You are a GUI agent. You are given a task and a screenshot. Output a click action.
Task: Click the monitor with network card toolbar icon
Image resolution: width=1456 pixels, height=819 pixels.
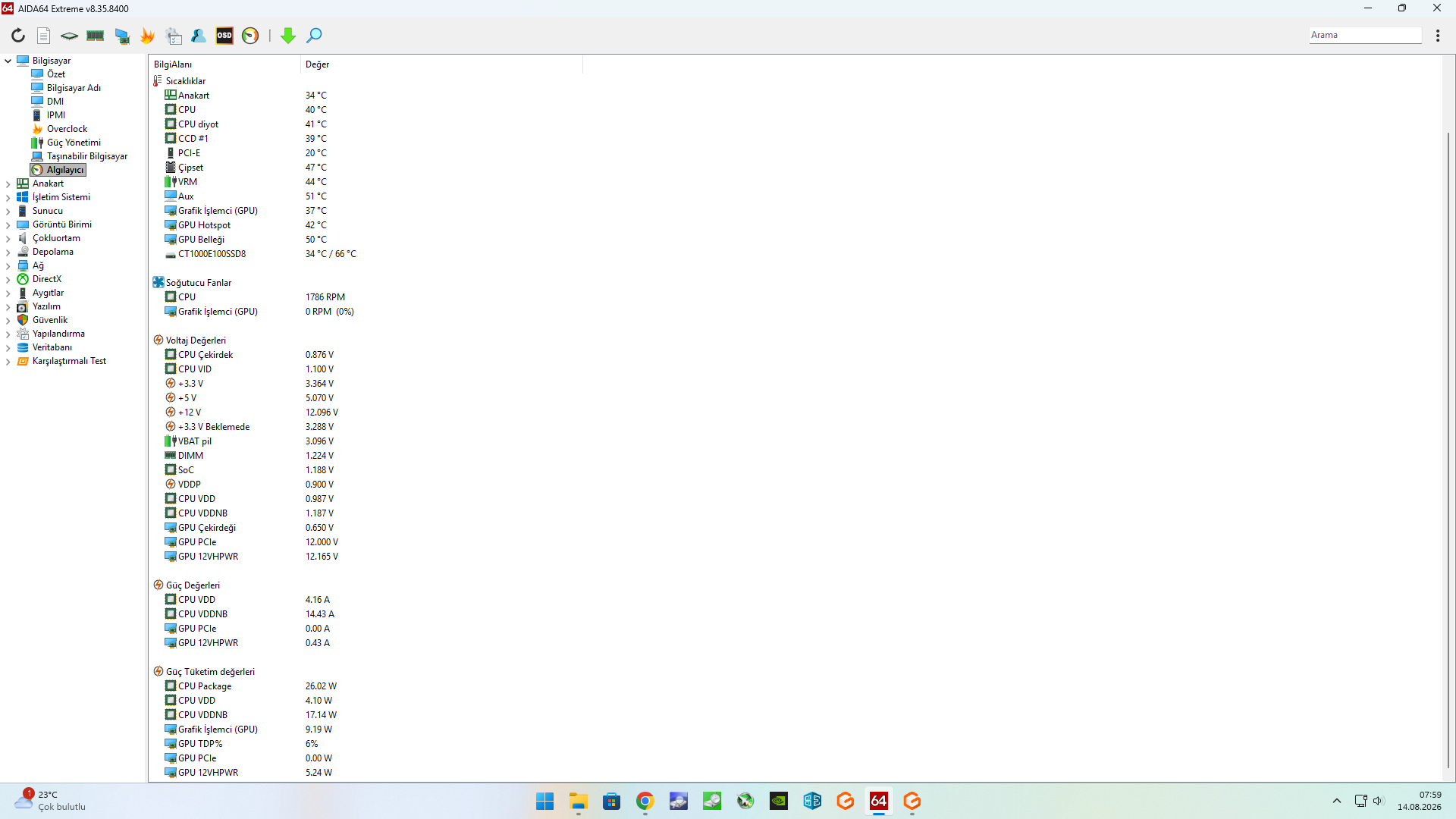tap(122, 36)
